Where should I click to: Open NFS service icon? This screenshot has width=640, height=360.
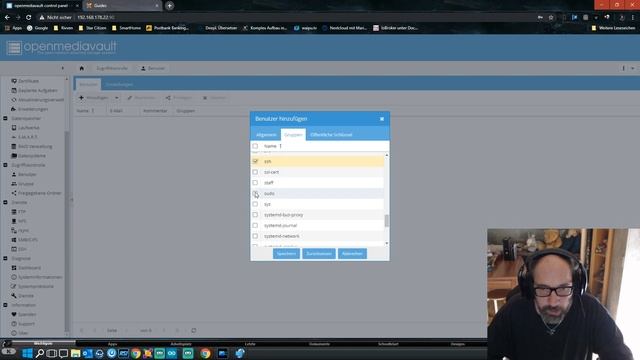14,221
